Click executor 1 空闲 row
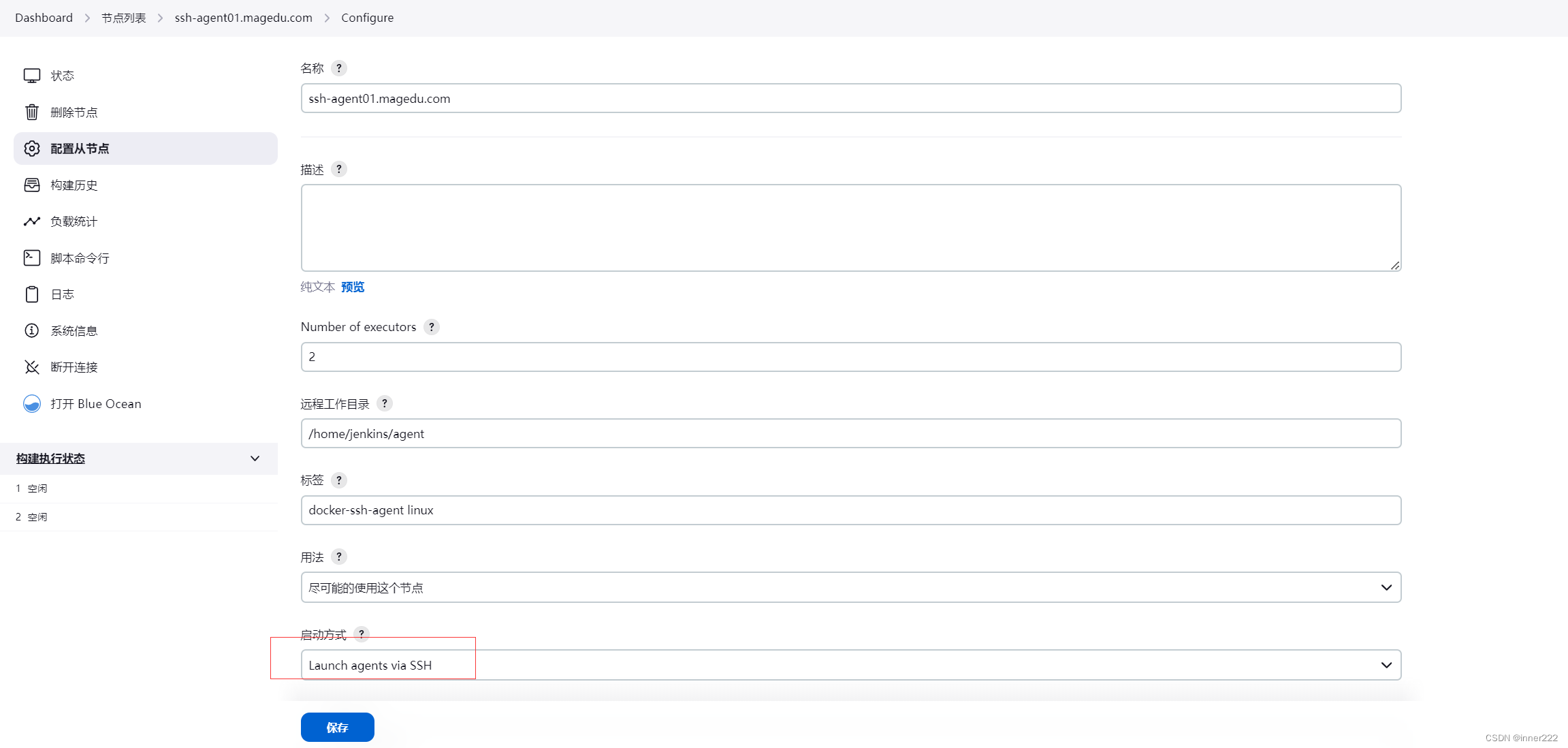 [139, 488]
